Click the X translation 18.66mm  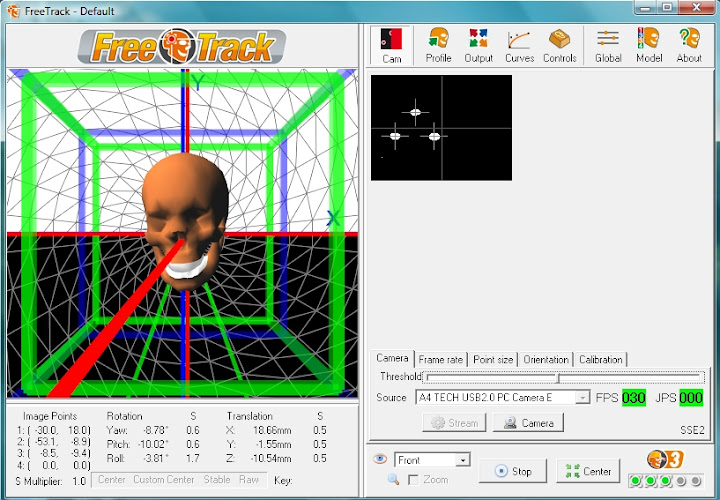(x=272, y=430)
